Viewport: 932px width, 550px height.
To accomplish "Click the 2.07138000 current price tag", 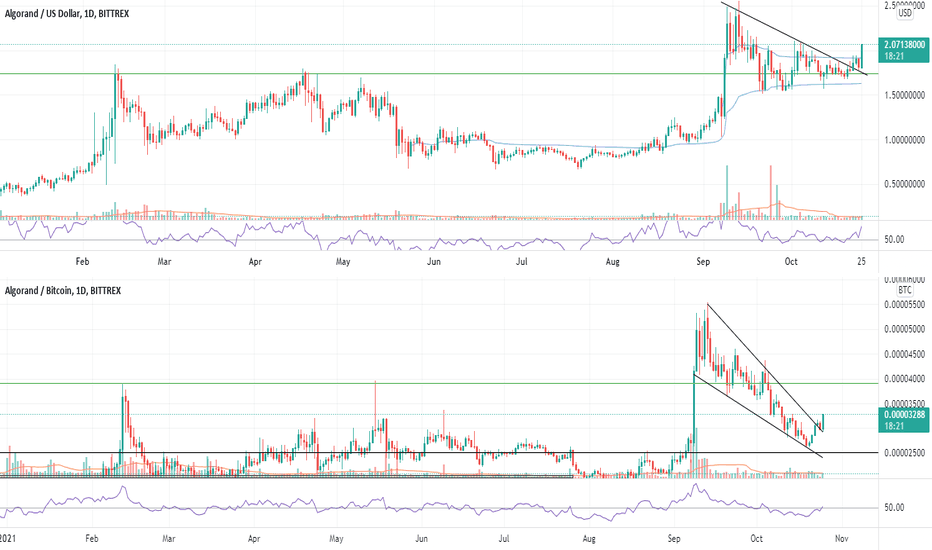I will 903,51.
